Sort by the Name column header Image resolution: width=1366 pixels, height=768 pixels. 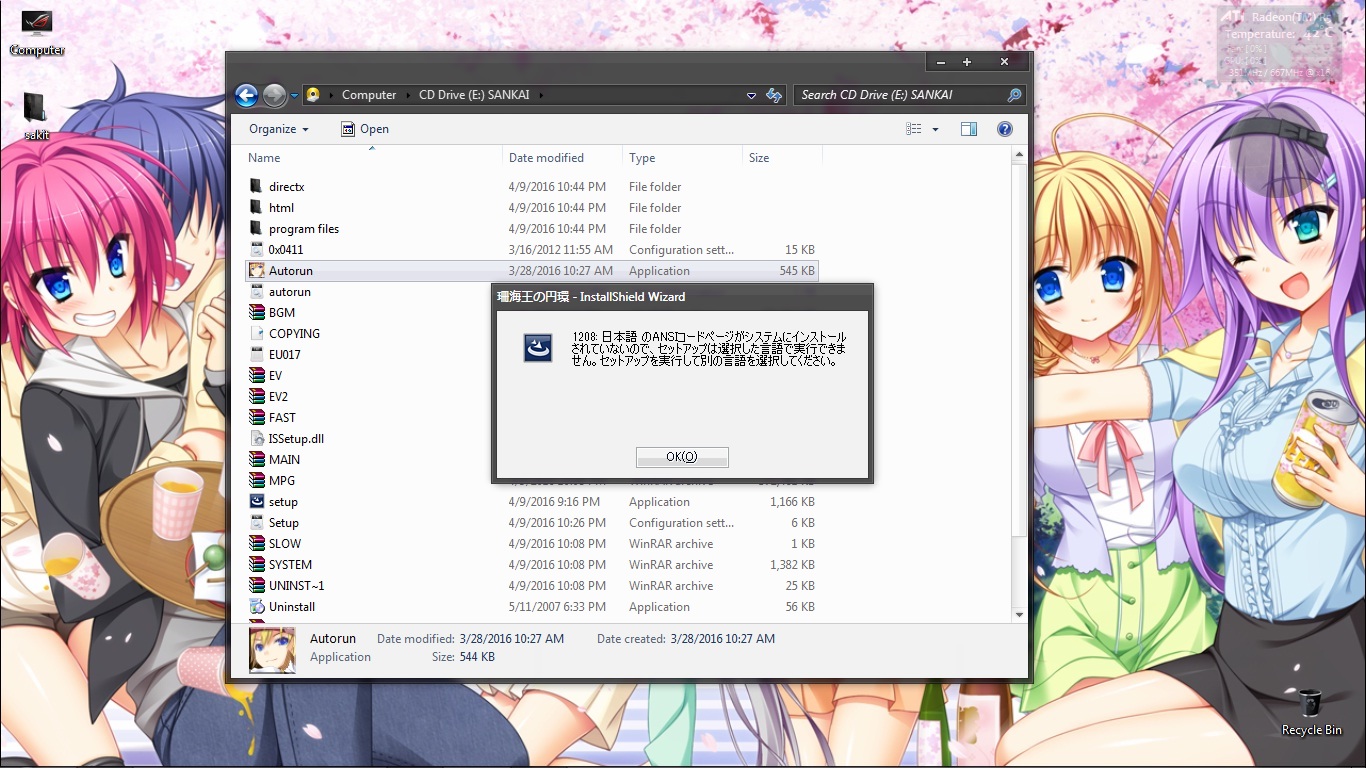374,158
